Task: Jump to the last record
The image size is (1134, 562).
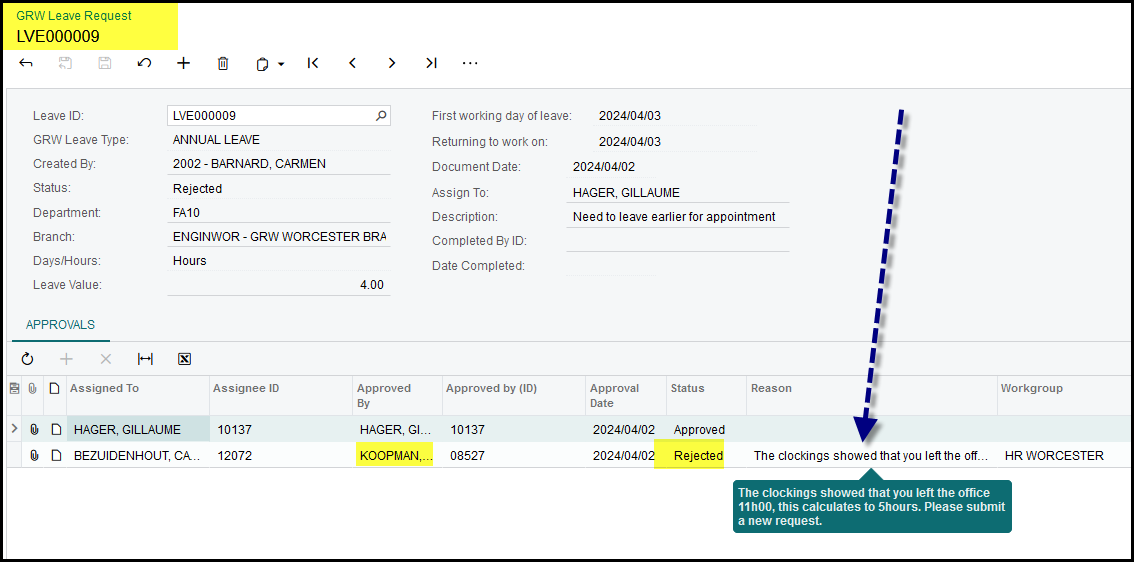Action: tap(431, 63)
